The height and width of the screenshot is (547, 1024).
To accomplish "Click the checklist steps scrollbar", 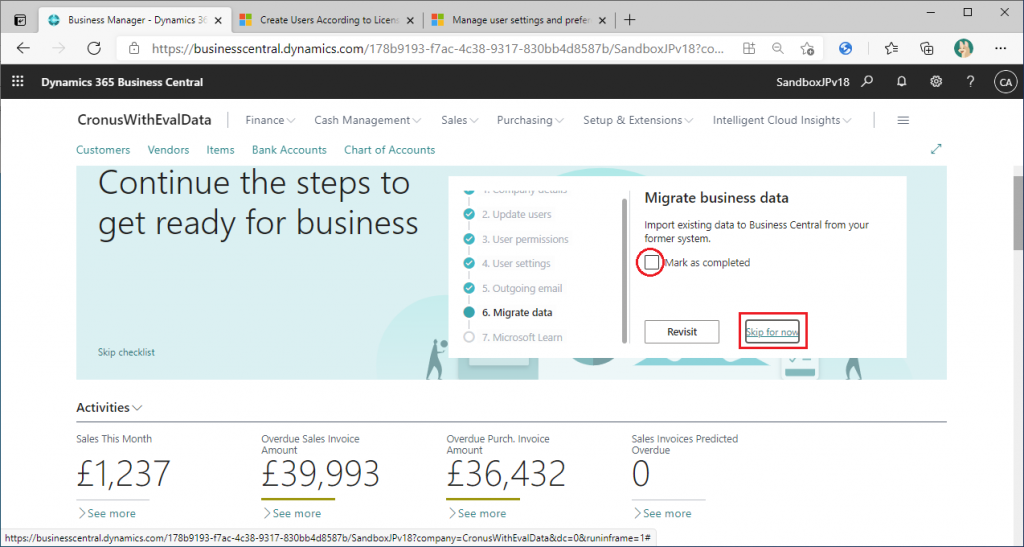I will [x=625, y=270].
